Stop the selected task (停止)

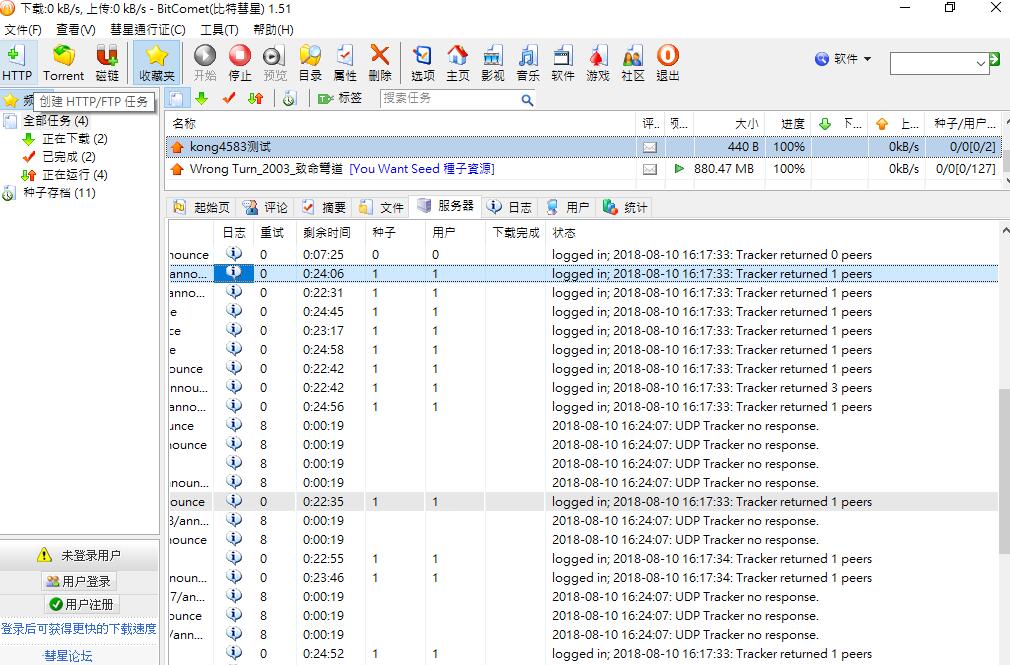pos(240,63)
